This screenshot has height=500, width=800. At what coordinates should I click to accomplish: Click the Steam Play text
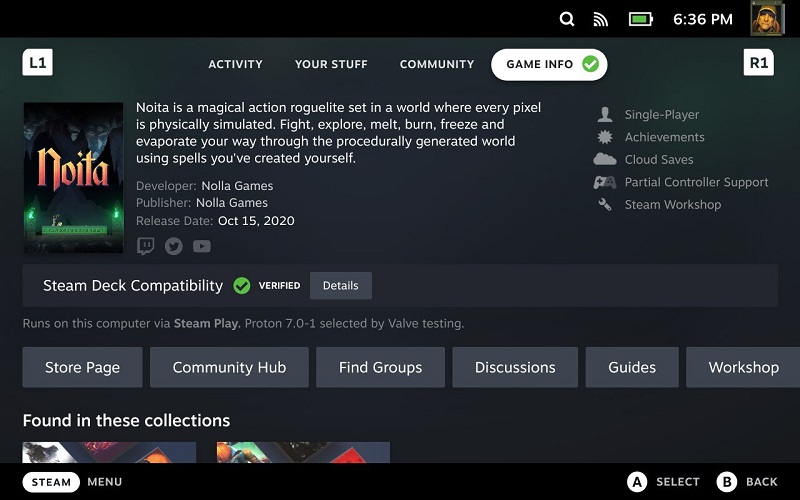click(x=207, y=323)
